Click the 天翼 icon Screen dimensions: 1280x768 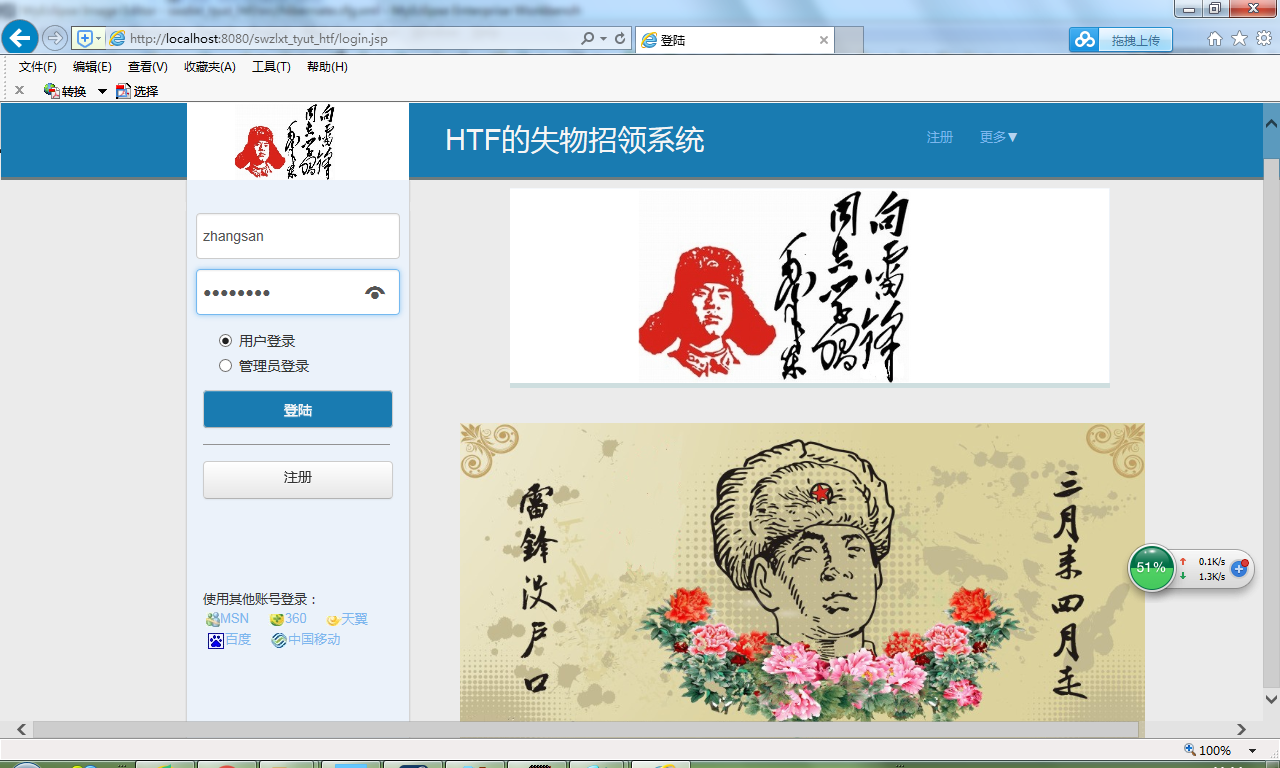point(333,621)
